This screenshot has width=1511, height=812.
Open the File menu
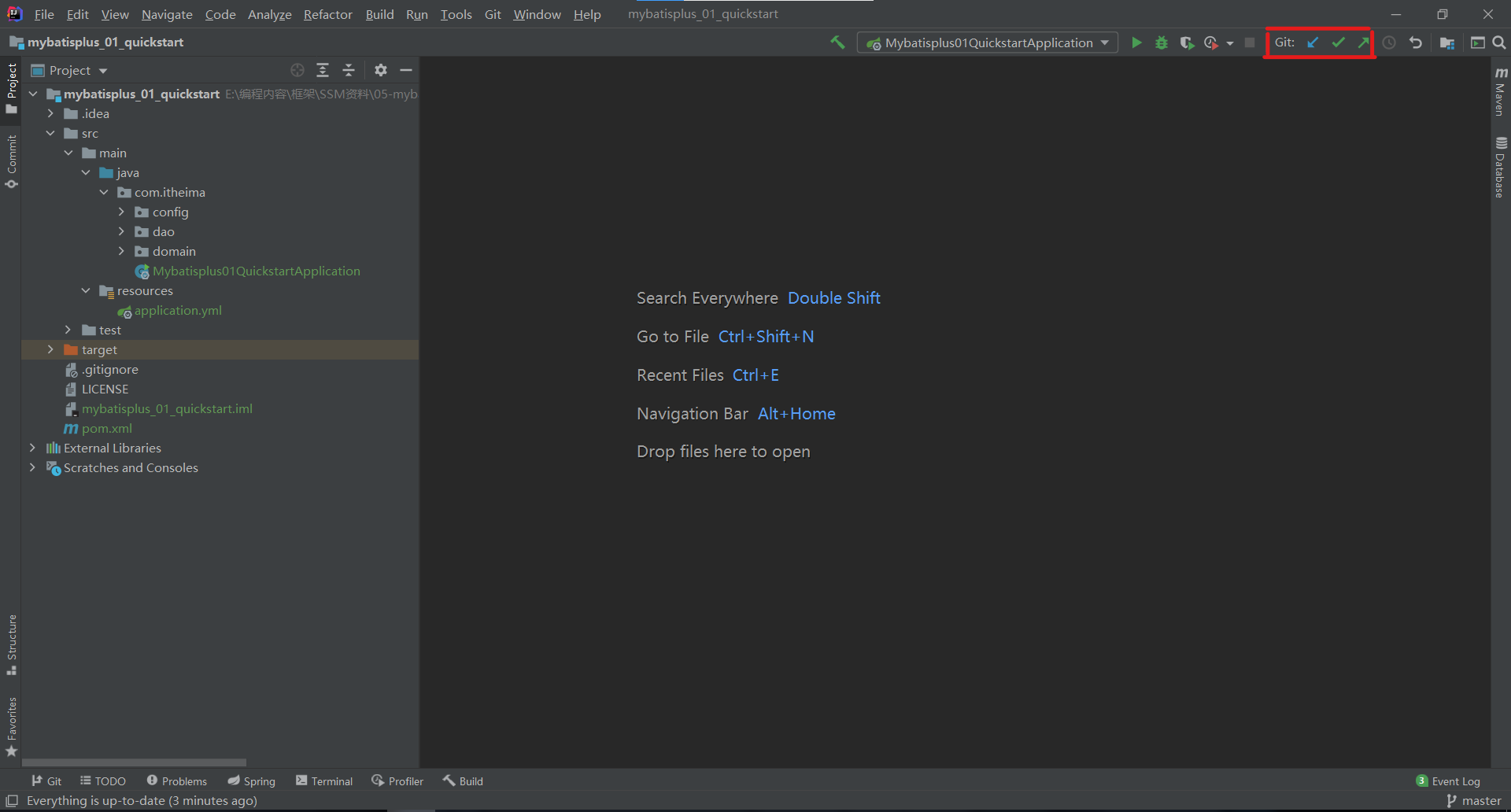tap(44, 14)
